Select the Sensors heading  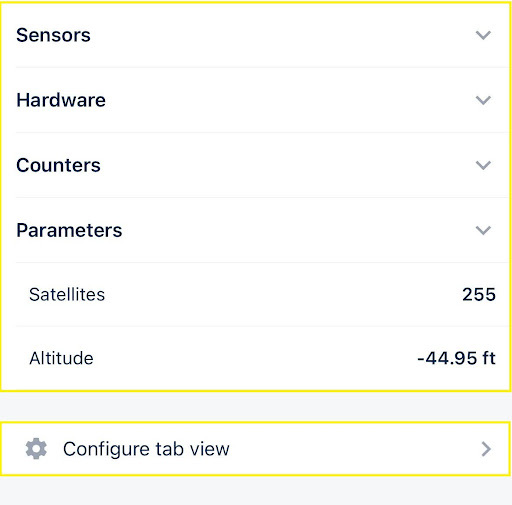pyautogui.click(x=53, y=35)
